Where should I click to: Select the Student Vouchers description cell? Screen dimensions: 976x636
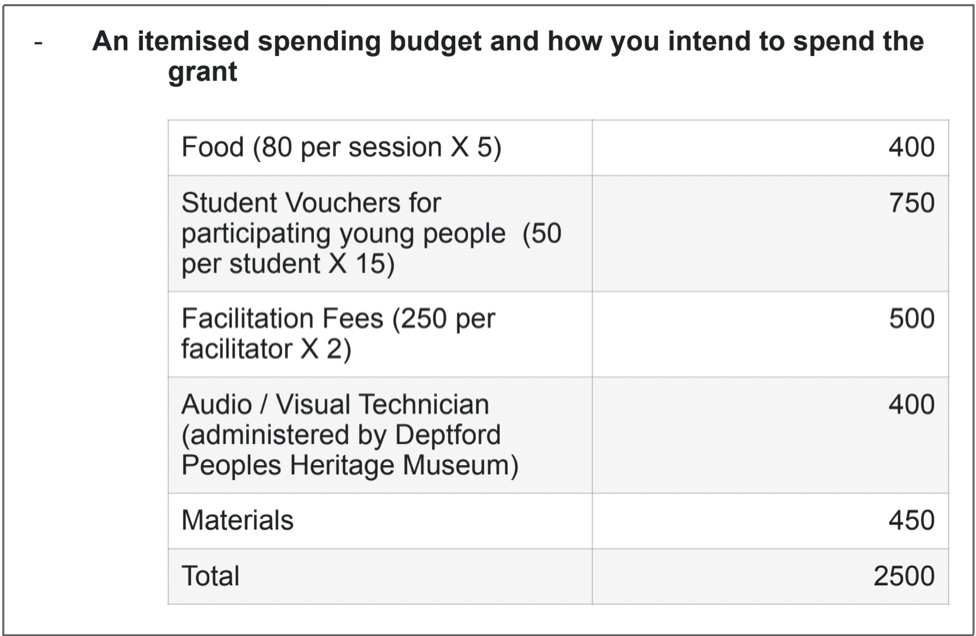(380, 233)
